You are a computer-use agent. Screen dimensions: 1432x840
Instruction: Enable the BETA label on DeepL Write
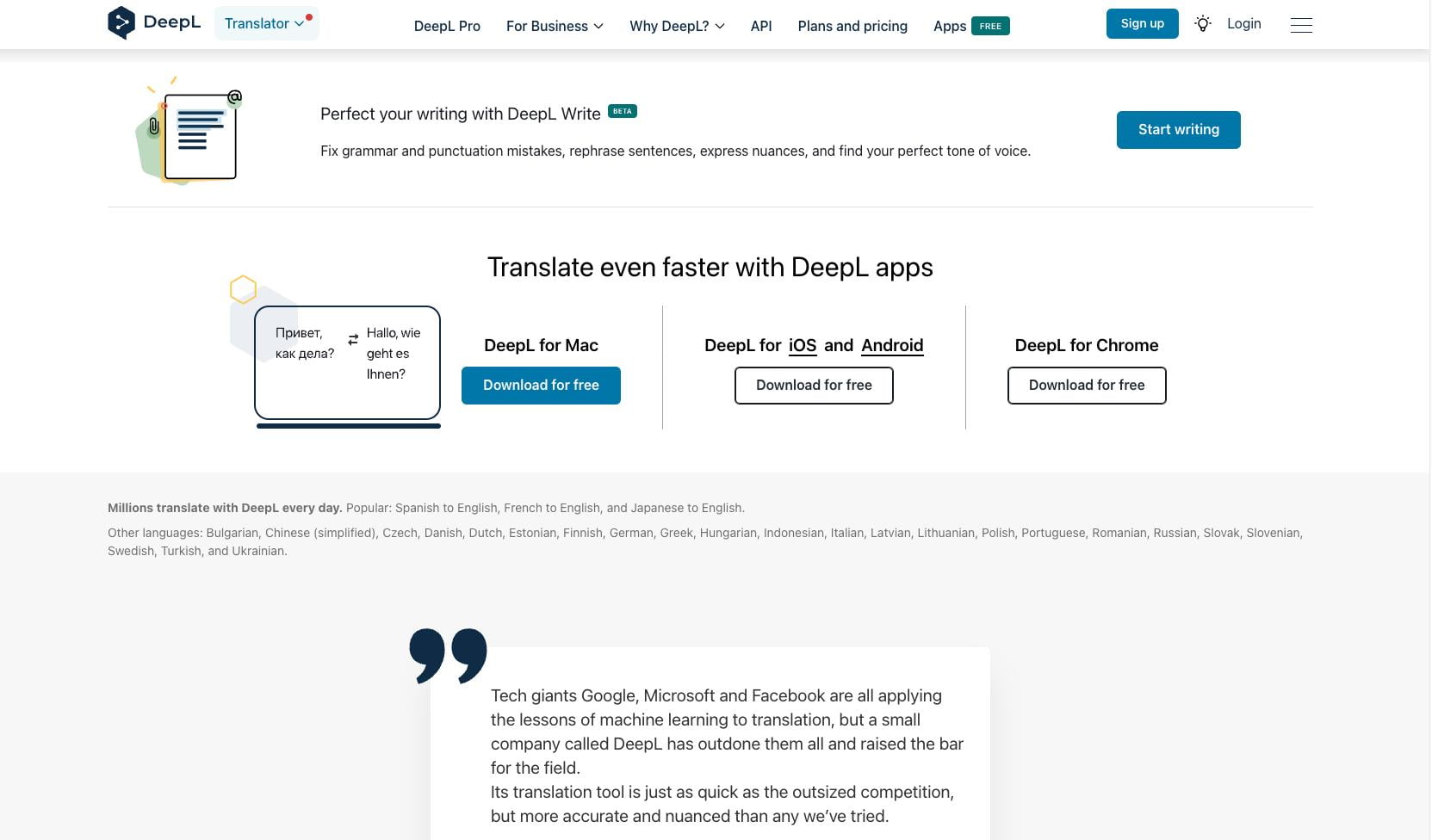[x=622, y=111]
